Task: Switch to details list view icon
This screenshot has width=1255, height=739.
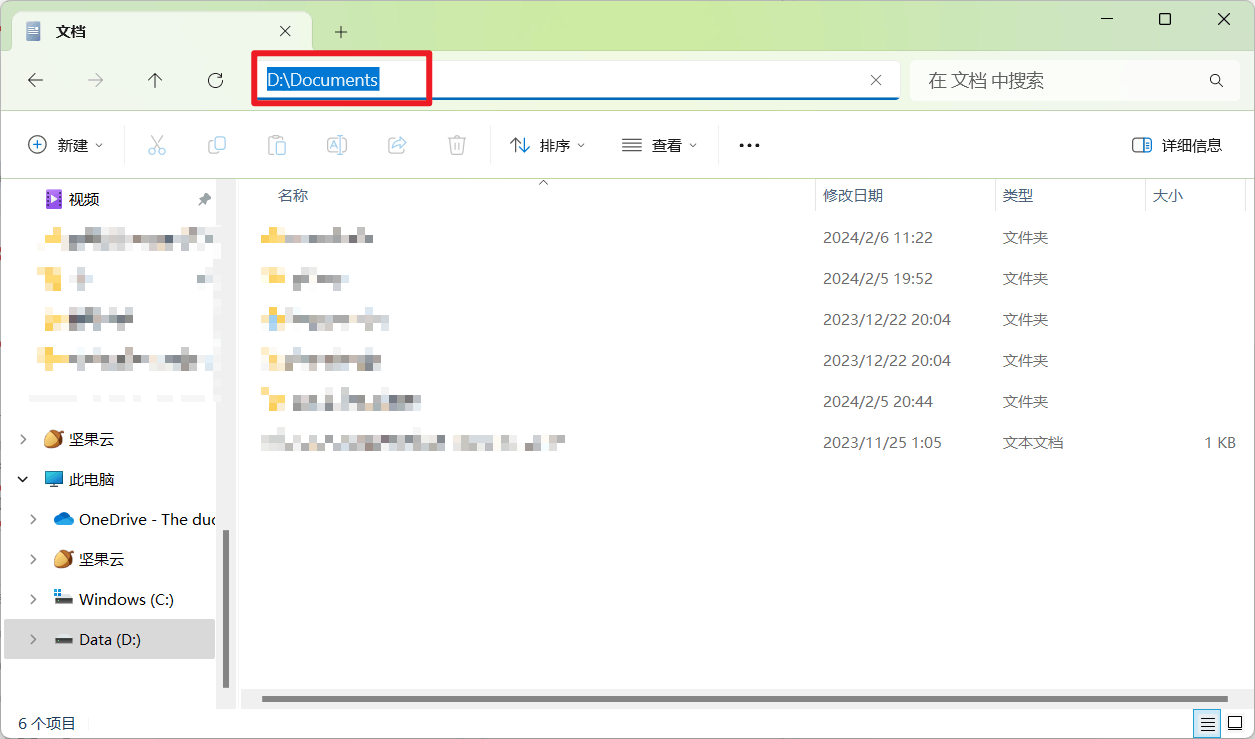Action: click(x=1208, y=723)
